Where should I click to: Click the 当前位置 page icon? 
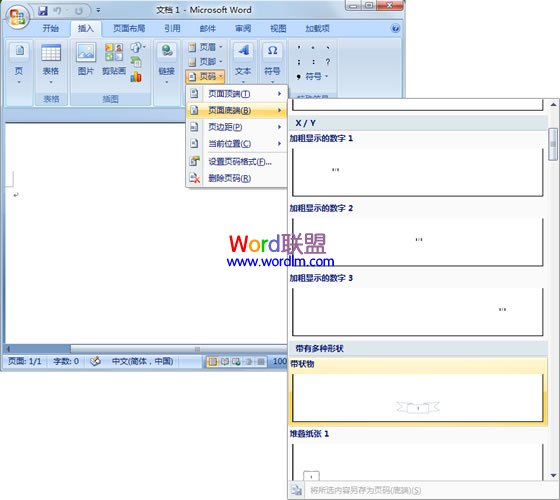coord(194,144)
